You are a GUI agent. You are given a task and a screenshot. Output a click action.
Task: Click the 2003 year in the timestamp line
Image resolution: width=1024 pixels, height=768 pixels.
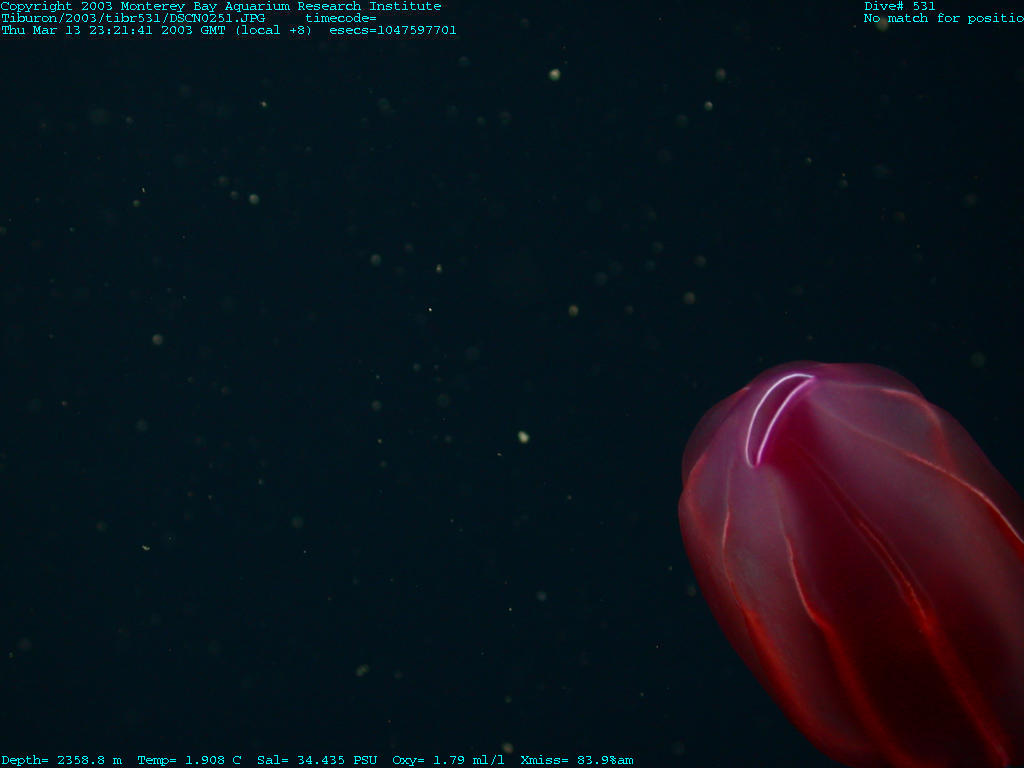(x=176, y=30)
